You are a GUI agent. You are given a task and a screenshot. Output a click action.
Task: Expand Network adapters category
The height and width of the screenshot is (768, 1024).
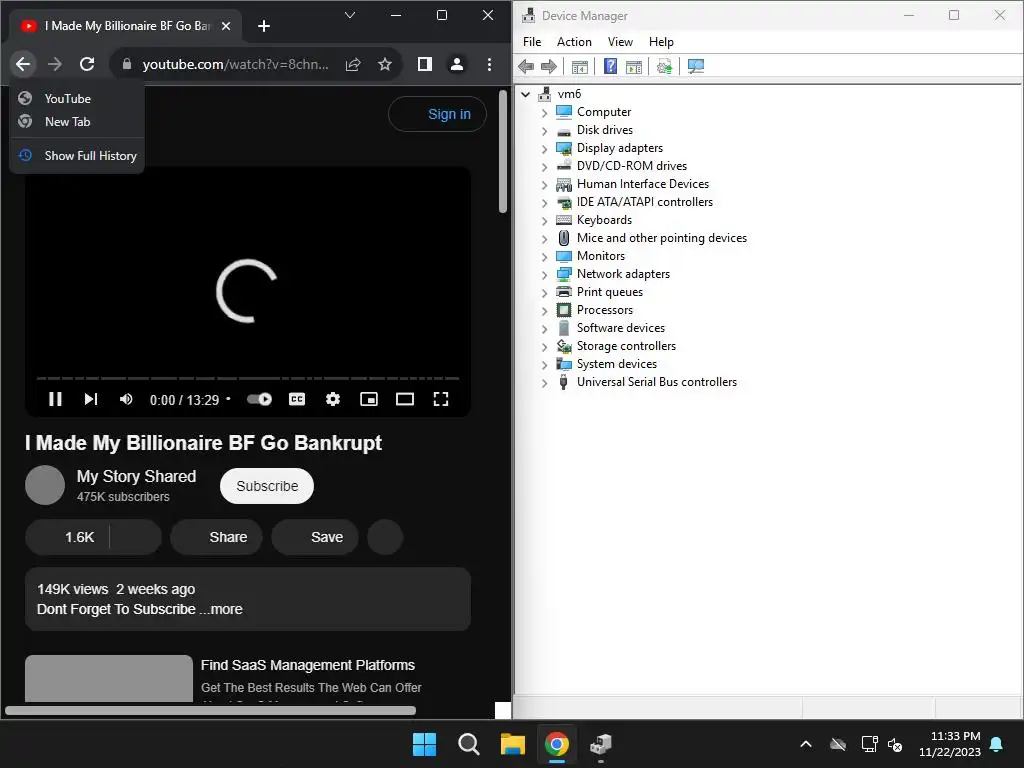(x=545, y=274)
